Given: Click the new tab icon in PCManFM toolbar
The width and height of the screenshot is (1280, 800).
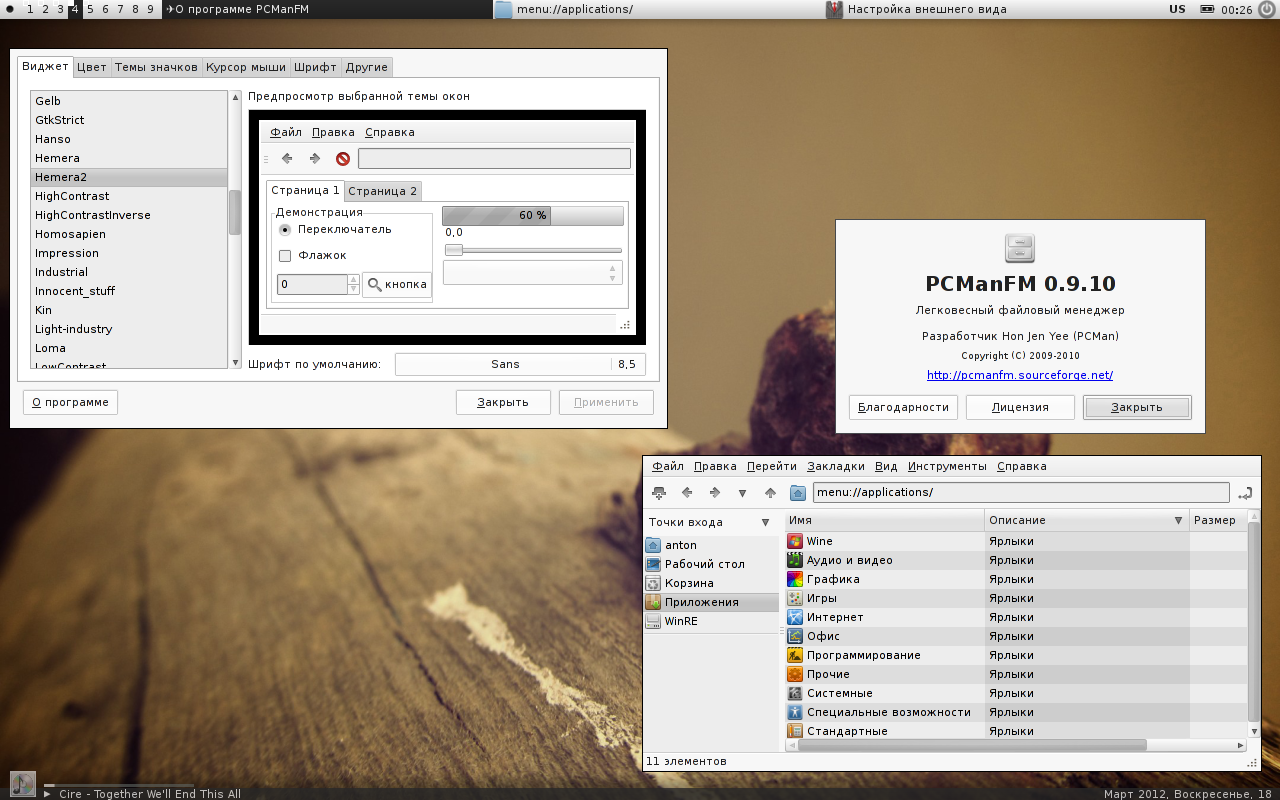Looking at the screenshot, I should (x=658, y=492).
